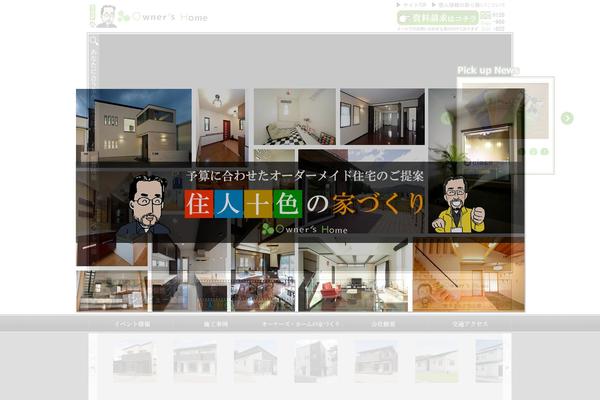The width and height of the screenshot is (600, 400).
Task: Click the free-dial phone number icon
Action: (x=485, y=15)
